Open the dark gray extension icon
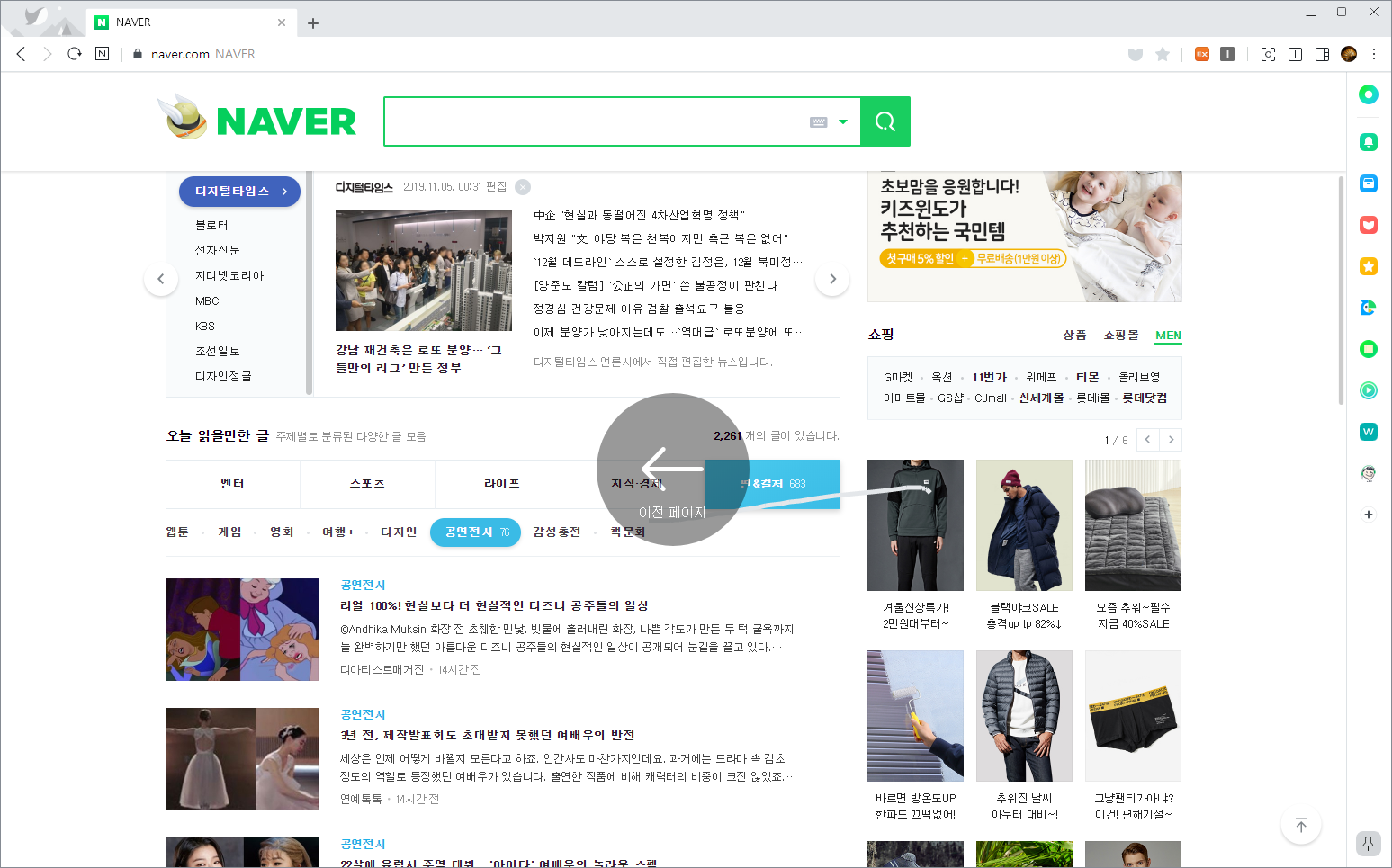 [1227, 54]
